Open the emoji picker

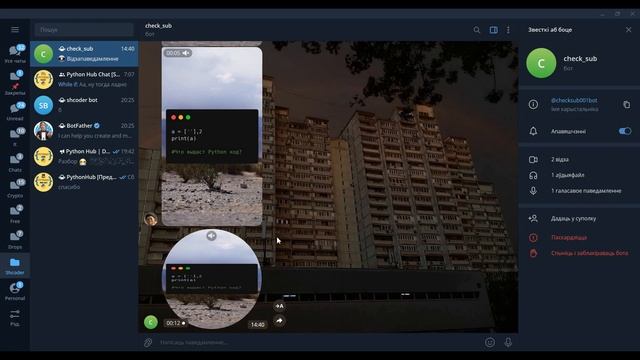pos(490,342)
